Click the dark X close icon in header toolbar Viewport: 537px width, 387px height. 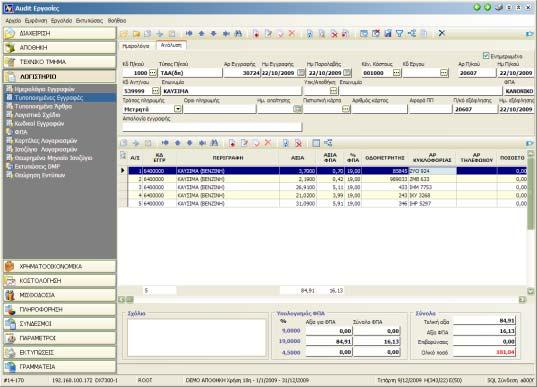pos(442,34)
